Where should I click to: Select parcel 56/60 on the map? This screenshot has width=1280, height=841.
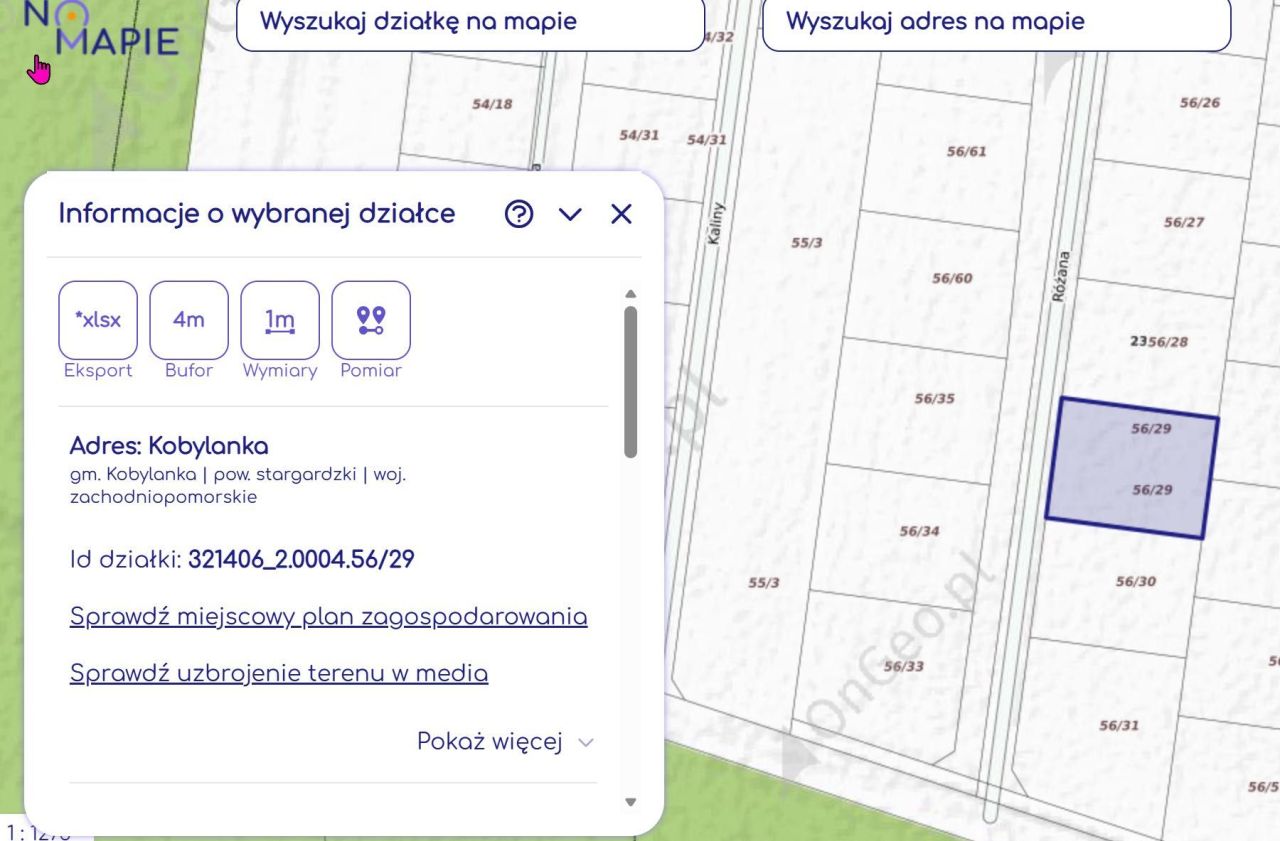coord(952,278)
